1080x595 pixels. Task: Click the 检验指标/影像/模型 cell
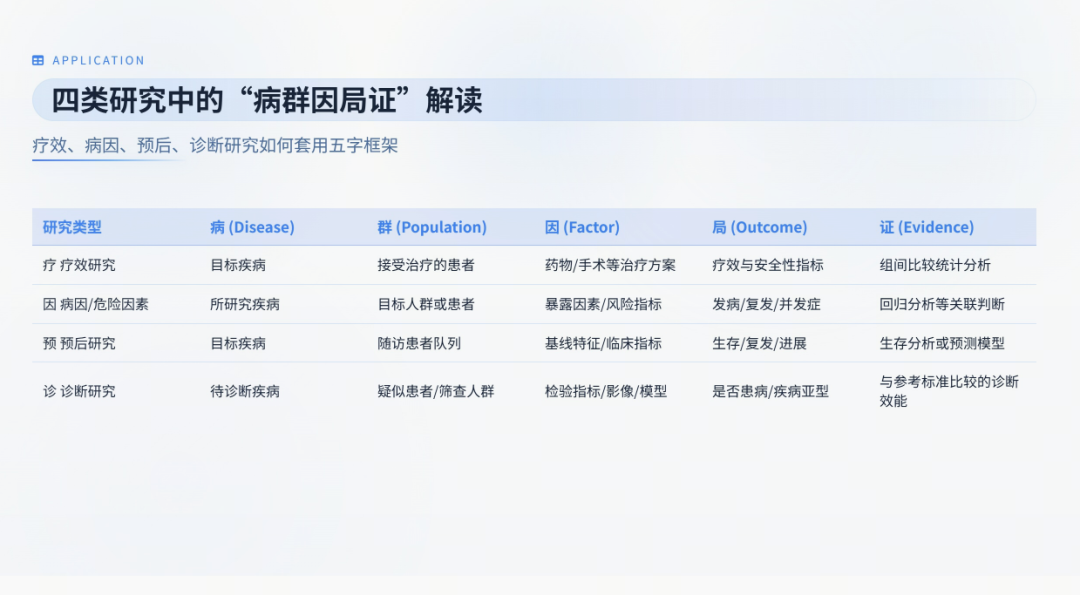606,391
